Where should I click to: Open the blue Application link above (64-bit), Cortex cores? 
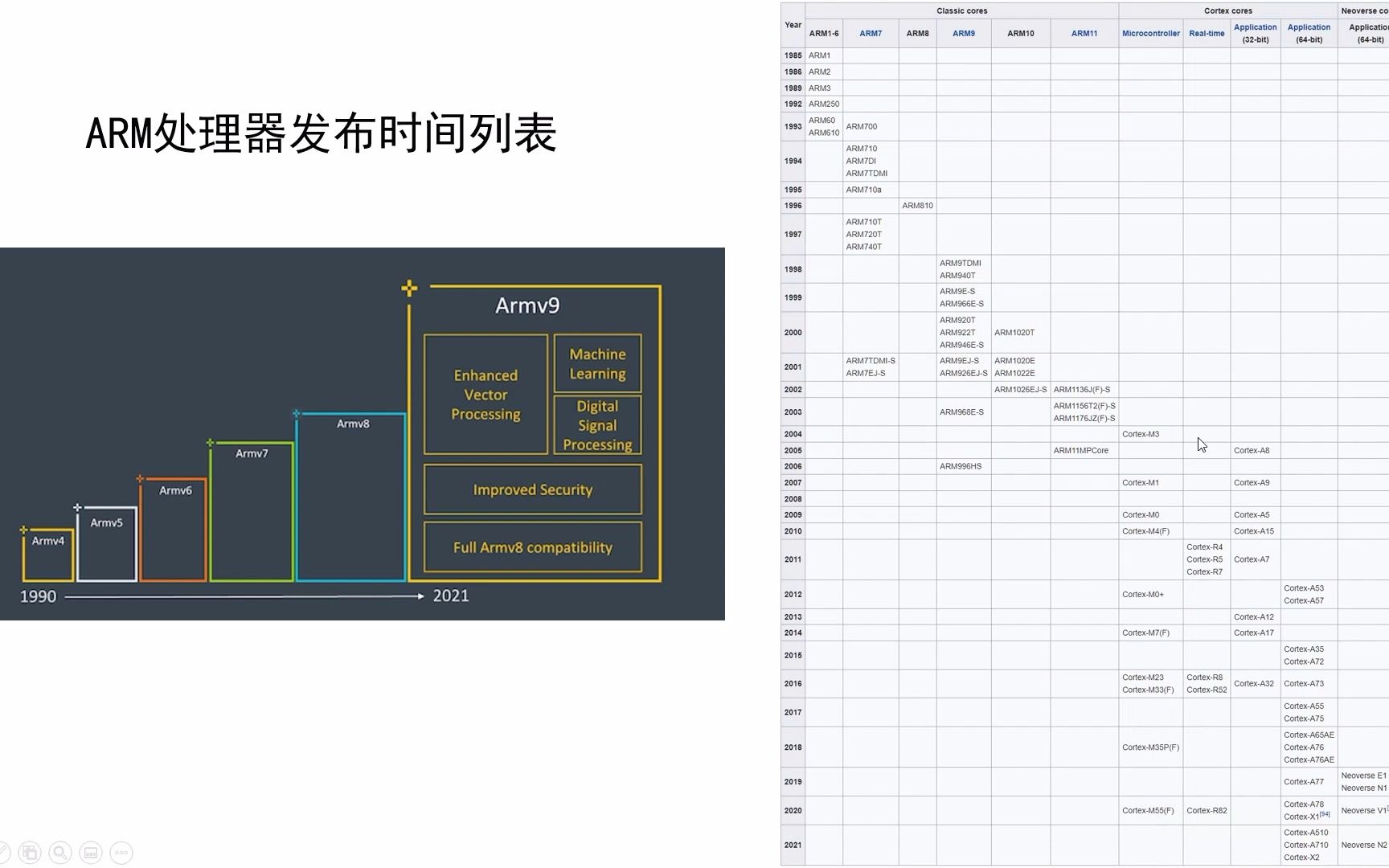coord(1309,27)
